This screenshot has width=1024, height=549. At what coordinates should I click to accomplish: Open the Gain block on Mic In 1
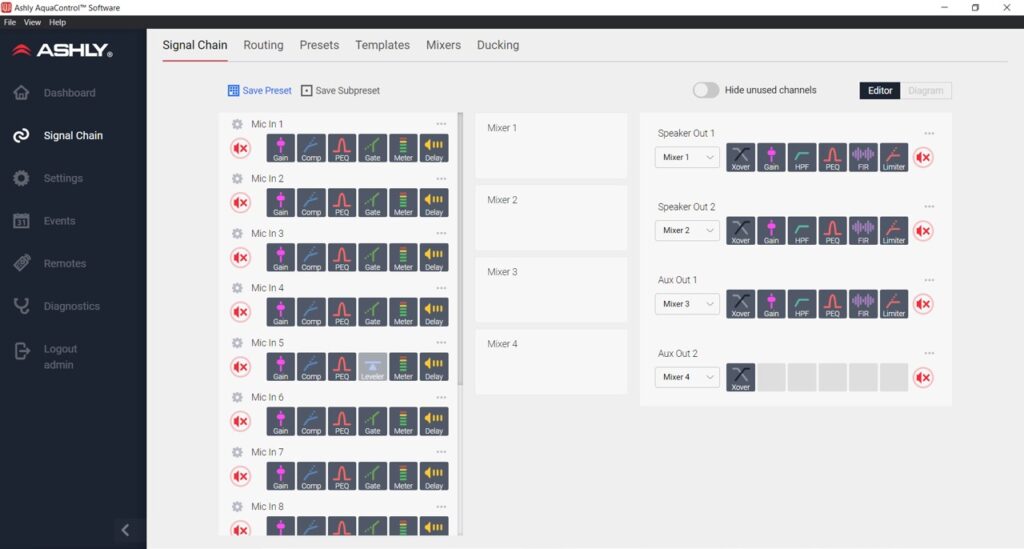click(x=281, y=148)
